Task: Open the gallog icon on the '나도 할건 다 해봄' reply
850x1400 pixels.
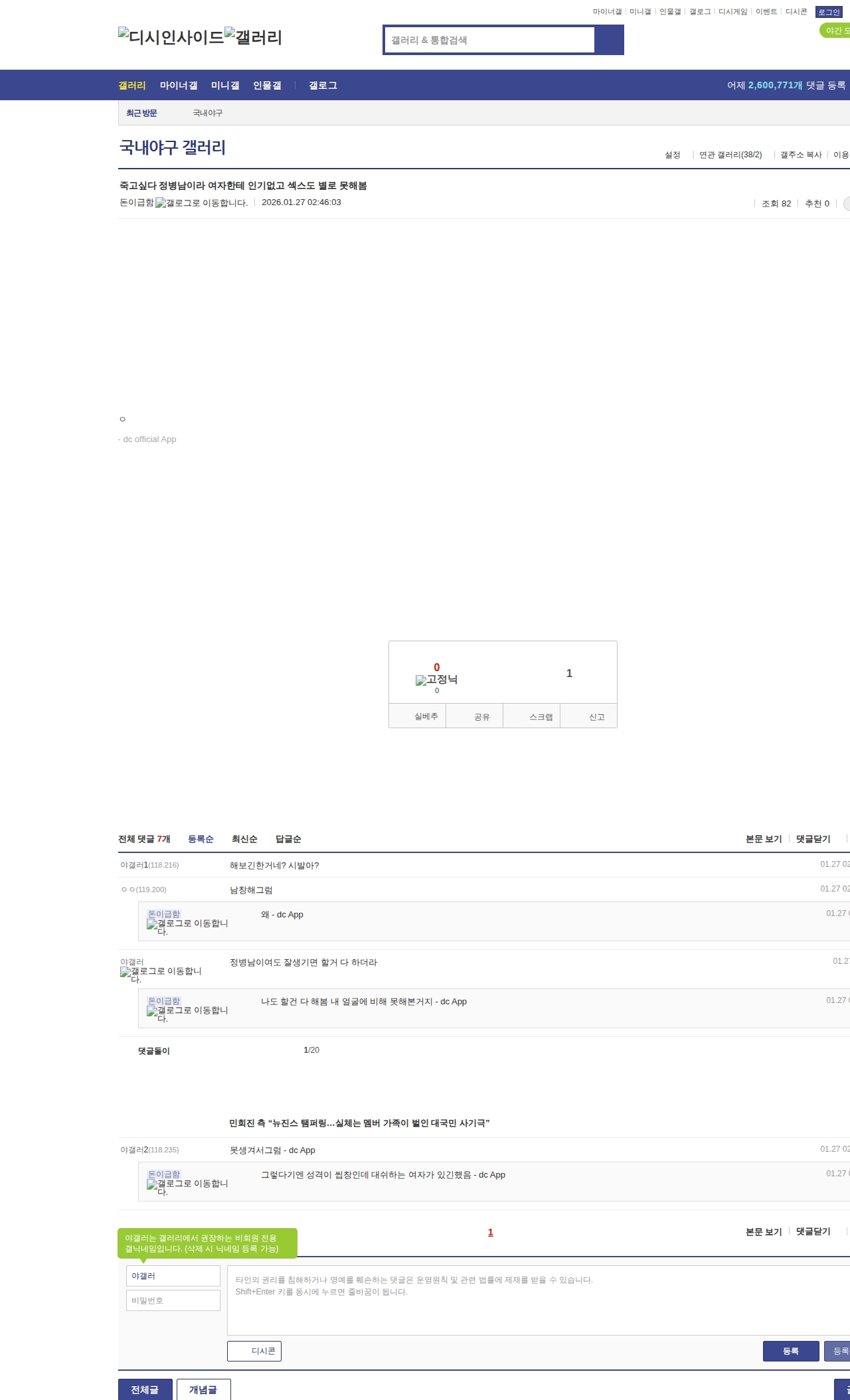Action: click(187, 1014)
